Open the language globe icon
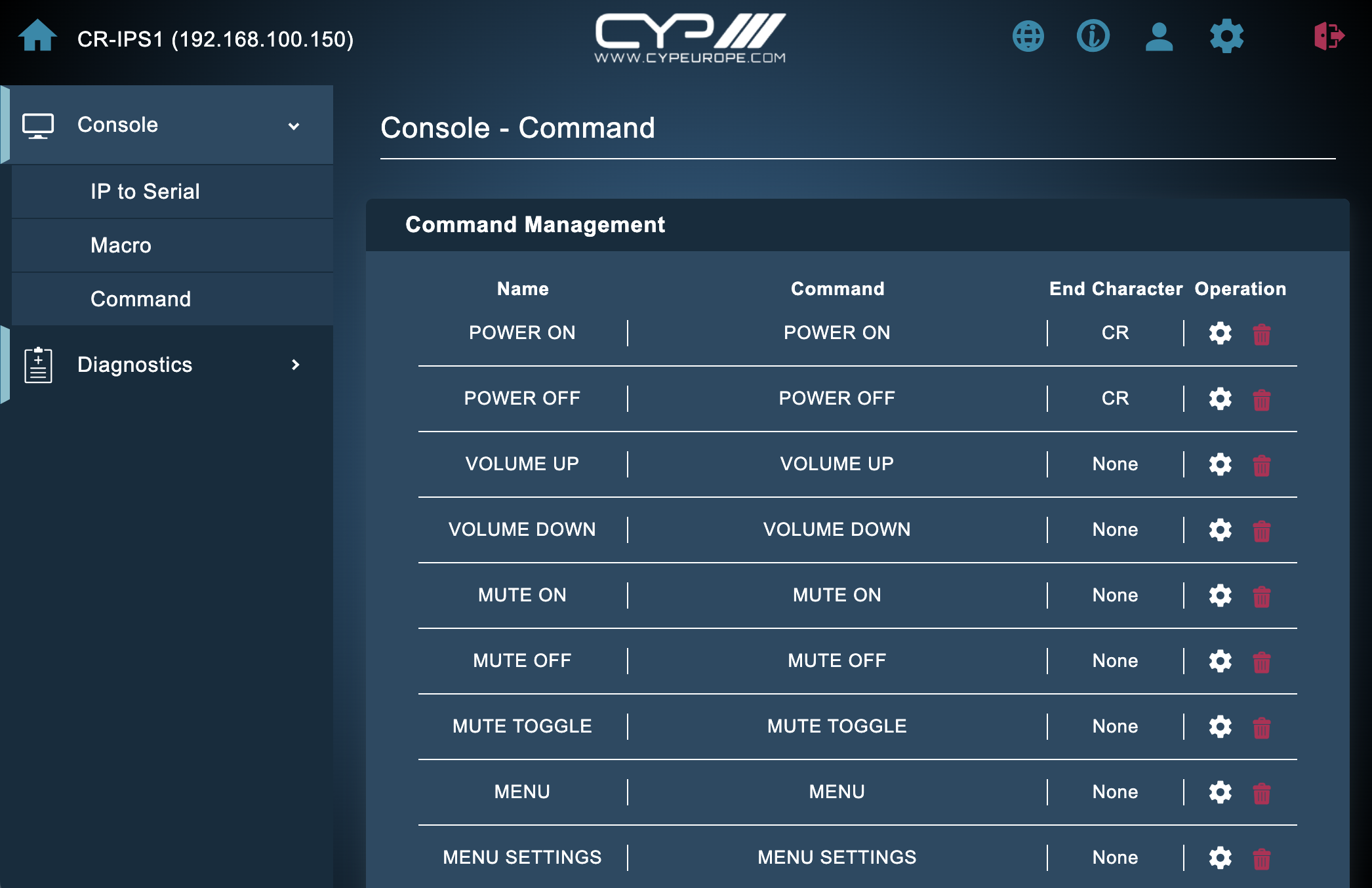1372x888 pixels. click(x=1028, y=36)
